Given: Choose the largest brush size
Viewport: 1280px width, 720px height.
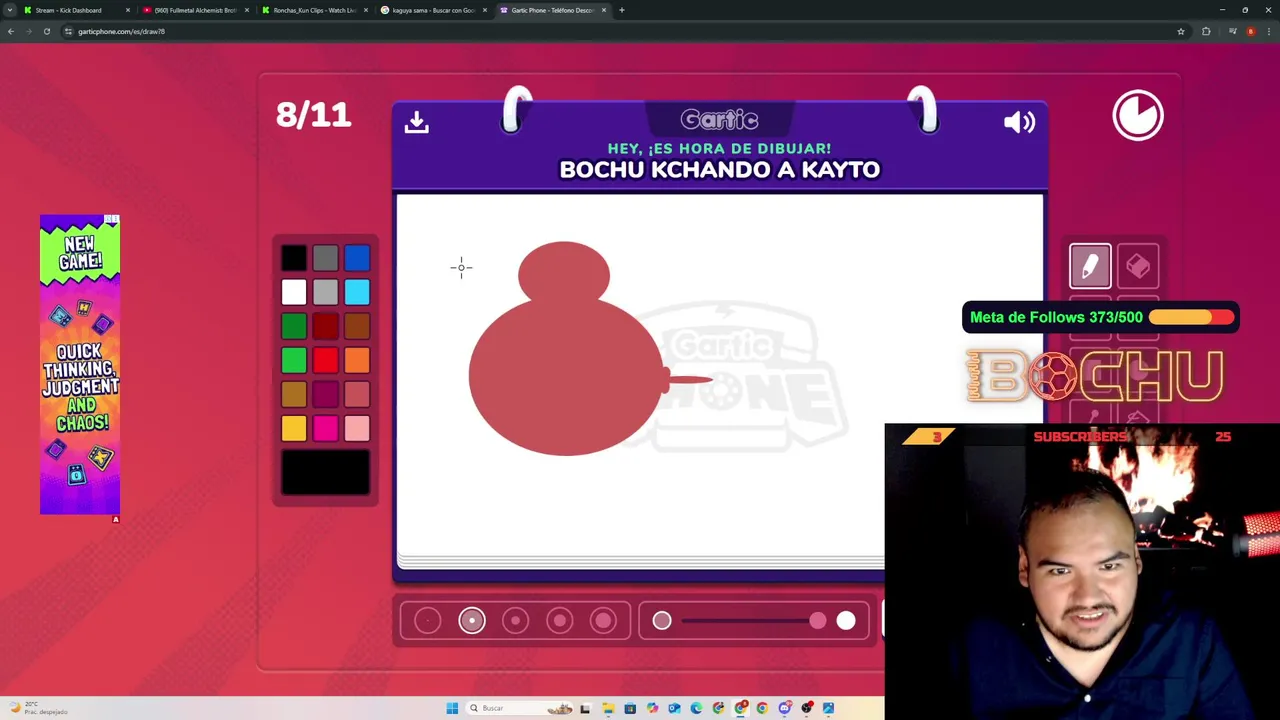Looking at the screenshot, I should (604, 621).
